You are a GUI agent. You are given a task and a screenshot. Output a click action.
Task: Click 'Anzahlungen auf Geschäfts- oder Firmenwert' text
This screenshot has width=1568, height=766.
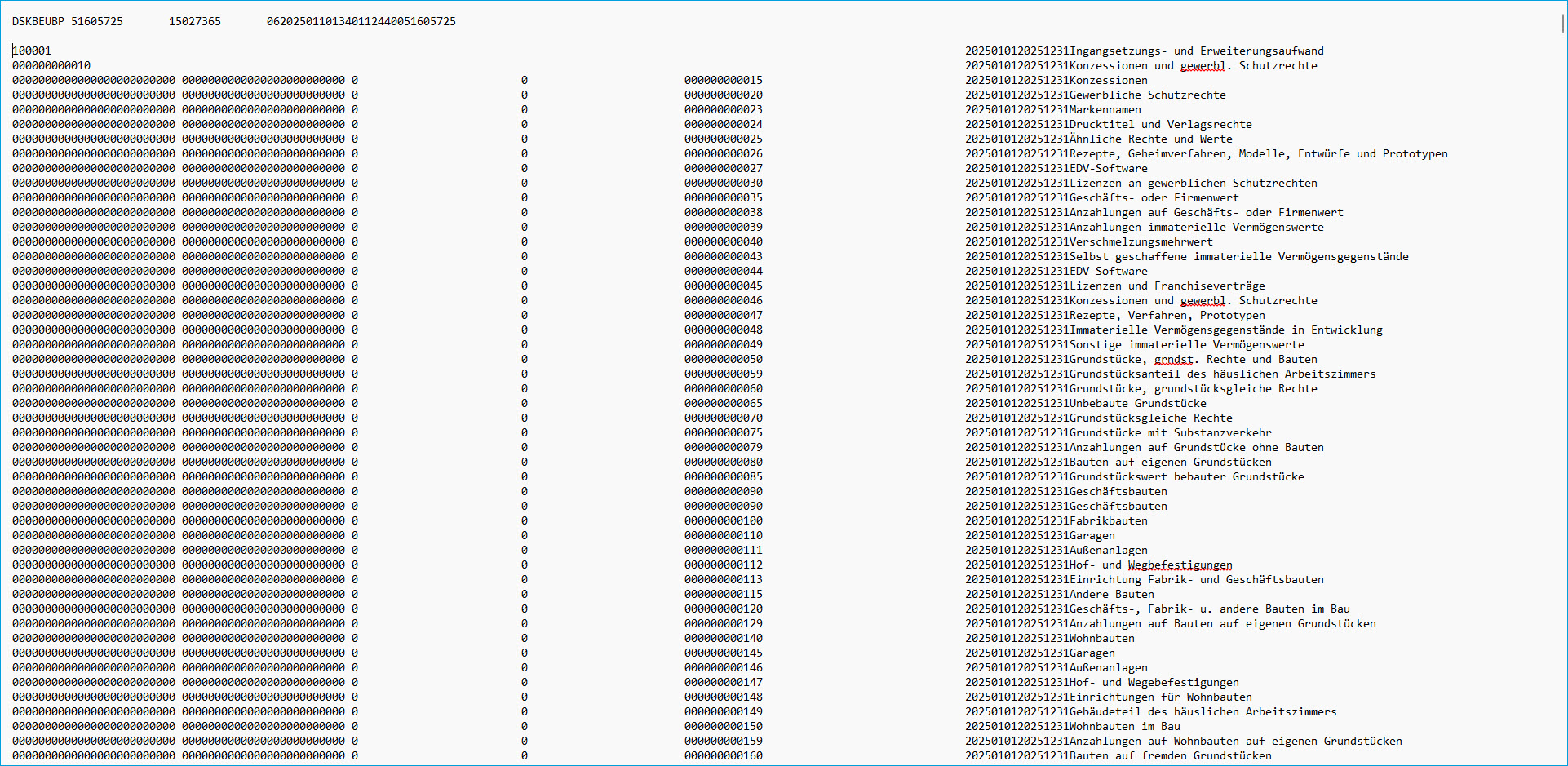(1207, 212)
